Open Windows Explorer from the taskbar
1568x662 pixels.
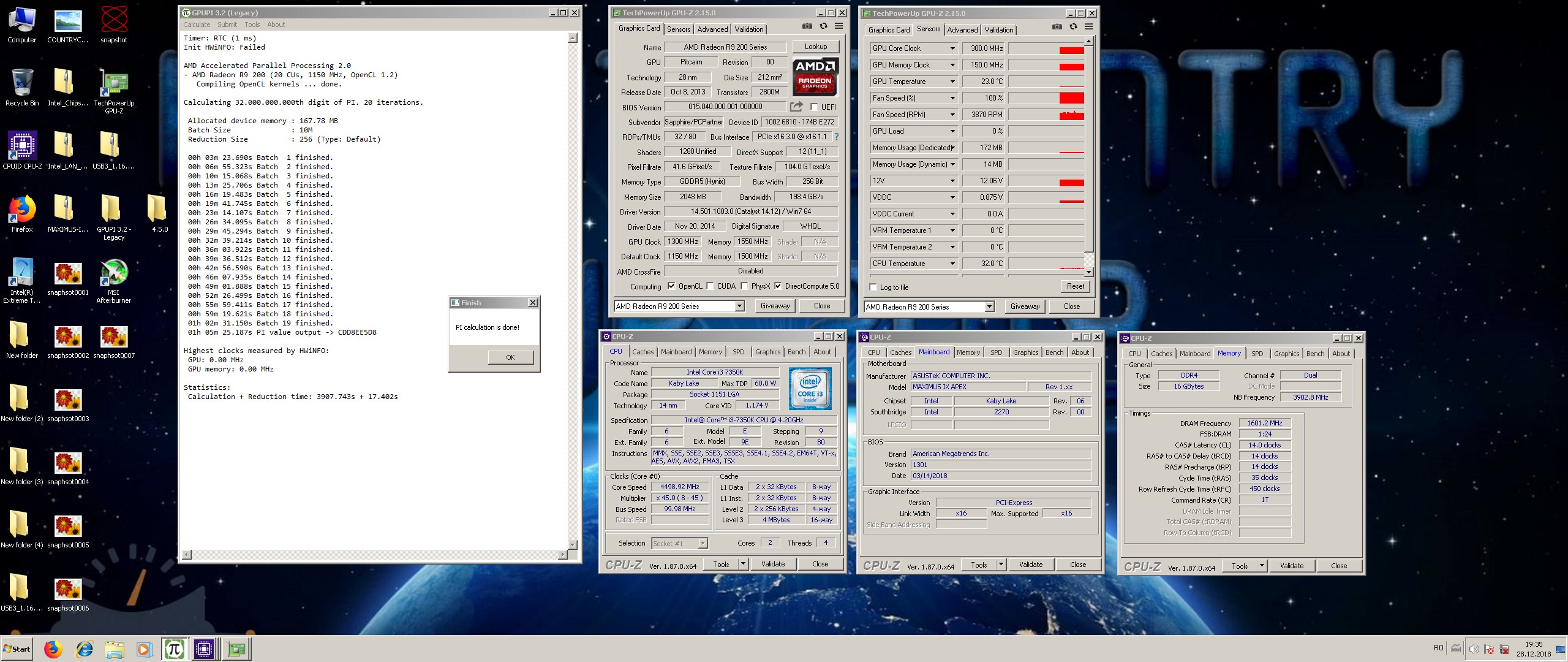tap(115, 649)
